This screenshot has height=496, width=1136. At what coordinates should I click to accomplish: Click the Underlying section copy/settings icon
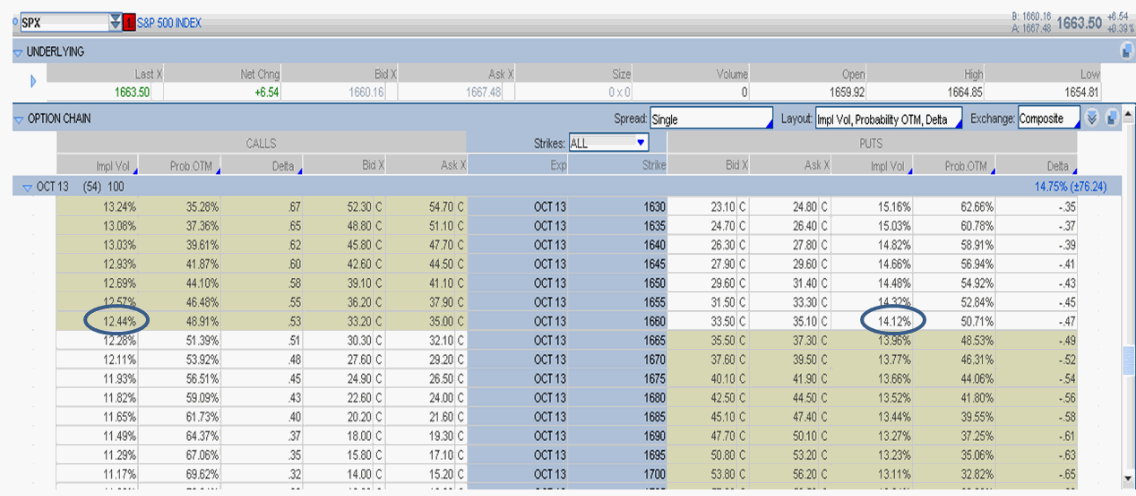click(x=1127, y=51)
